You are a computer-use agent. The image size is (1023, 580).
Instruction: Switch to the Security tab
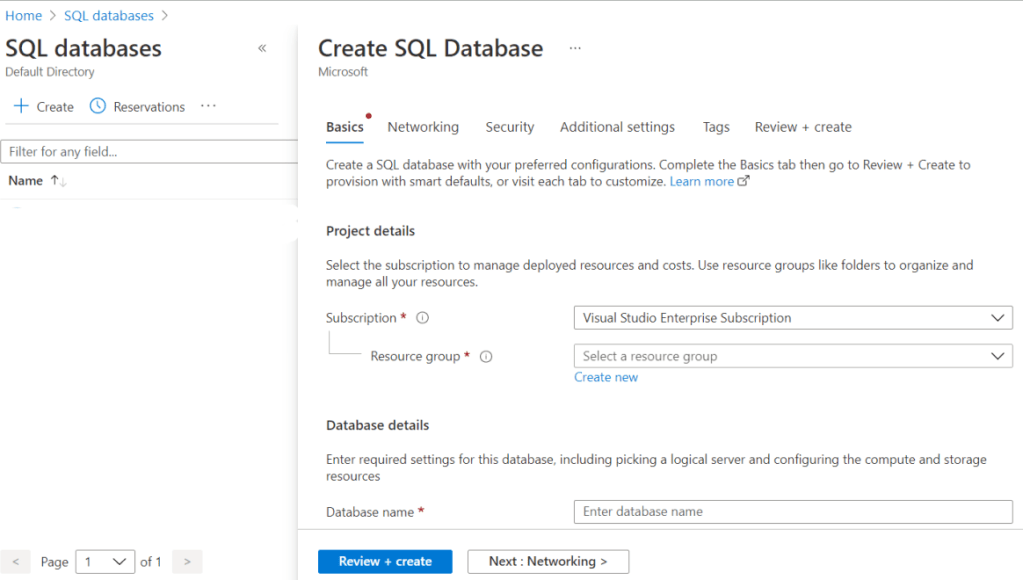[x=510, y=127]
